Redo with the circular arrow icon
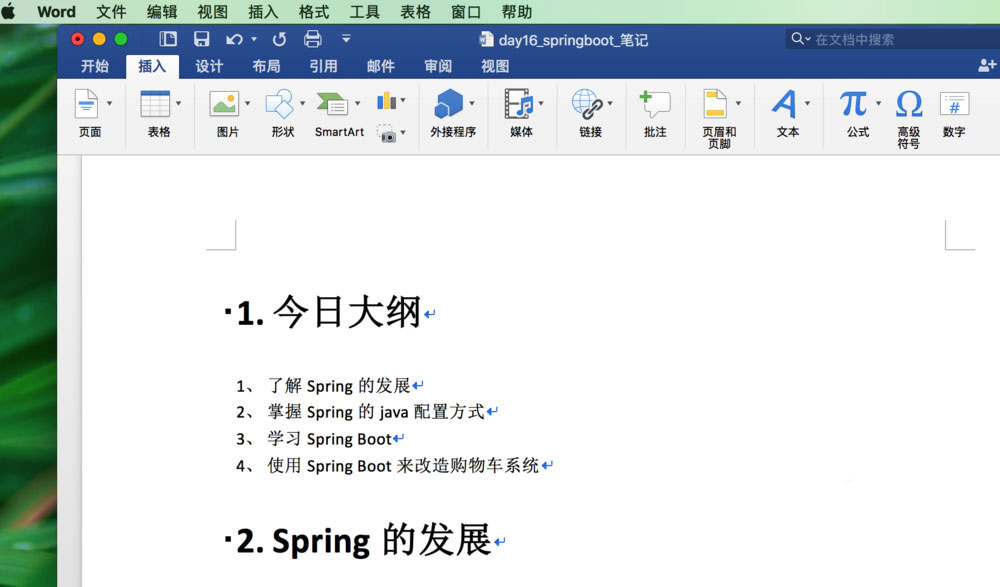The image size is (1000, 587). (x=279, y=40)
